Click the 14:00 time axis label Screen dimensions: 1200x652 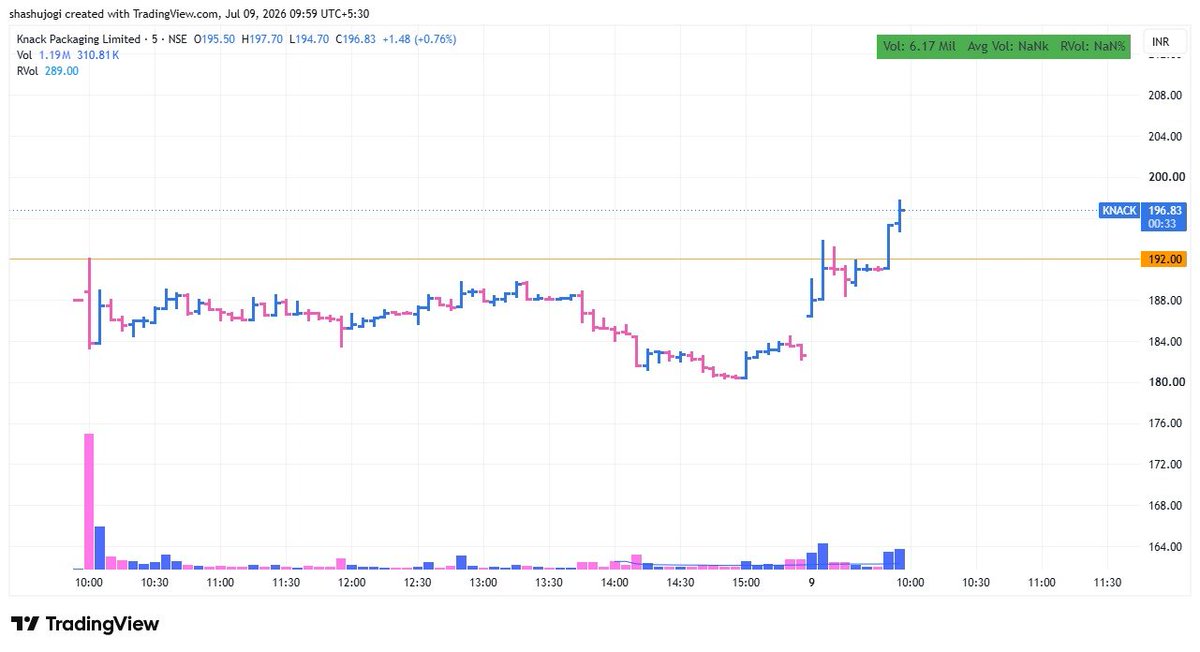(615, 583)
